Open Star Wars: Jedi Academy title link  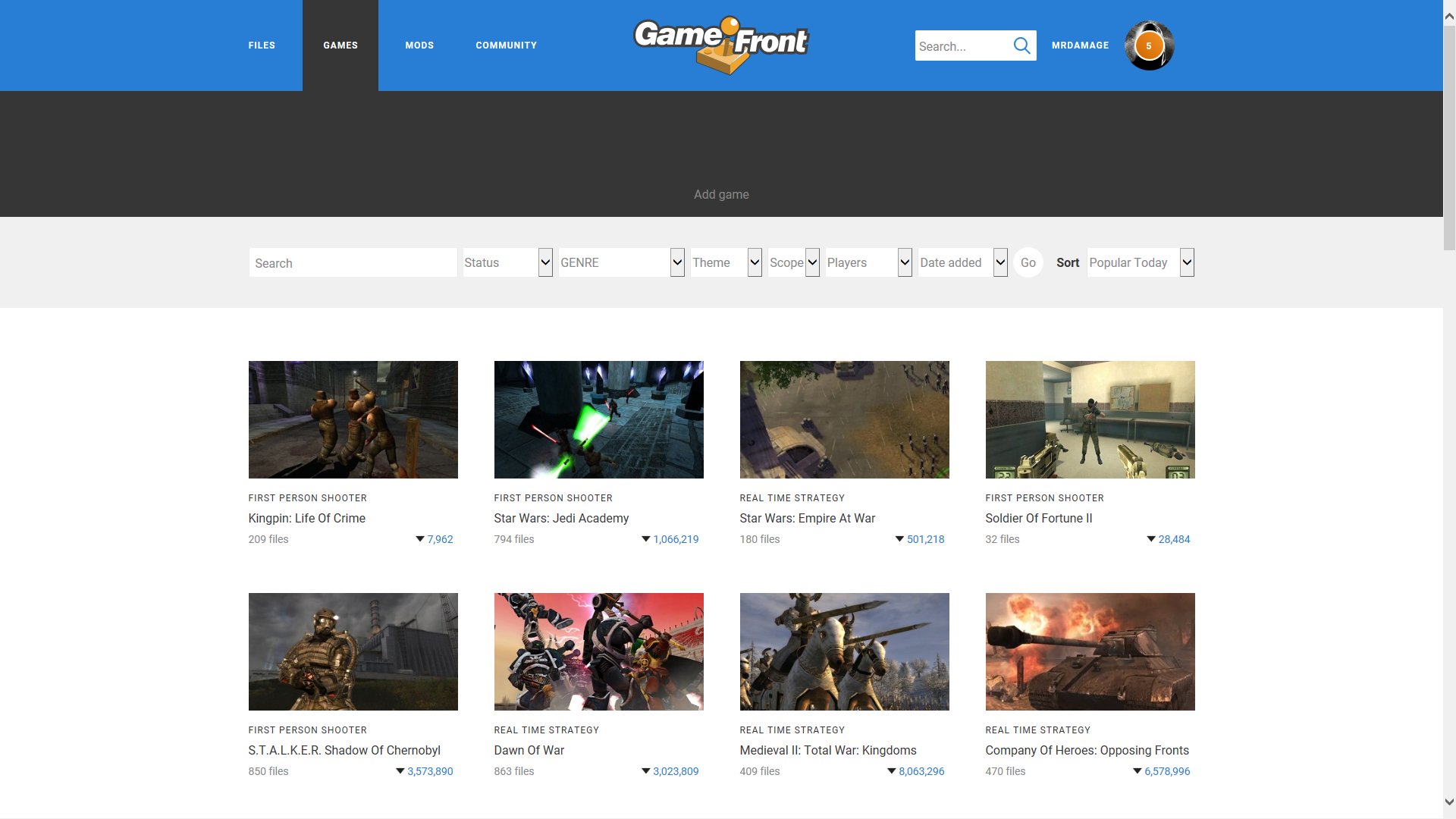pos(561,518)
